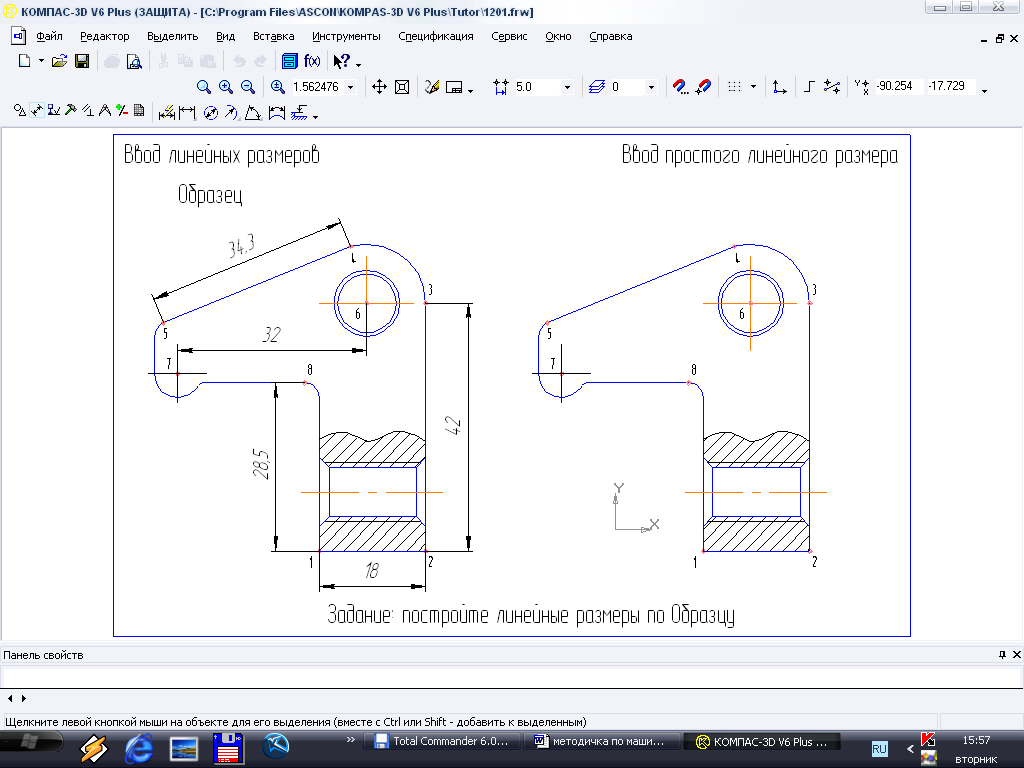This screenshot has width=1024, height=768.
Task: Click the zoom out magnifier
Action: (248, 87)
